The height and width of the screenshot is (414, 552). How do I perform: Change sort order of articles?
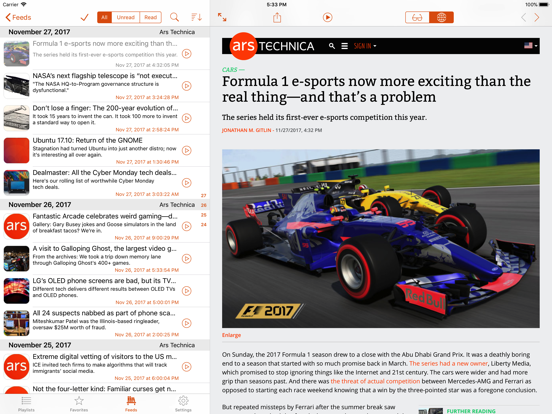point(196,17)
